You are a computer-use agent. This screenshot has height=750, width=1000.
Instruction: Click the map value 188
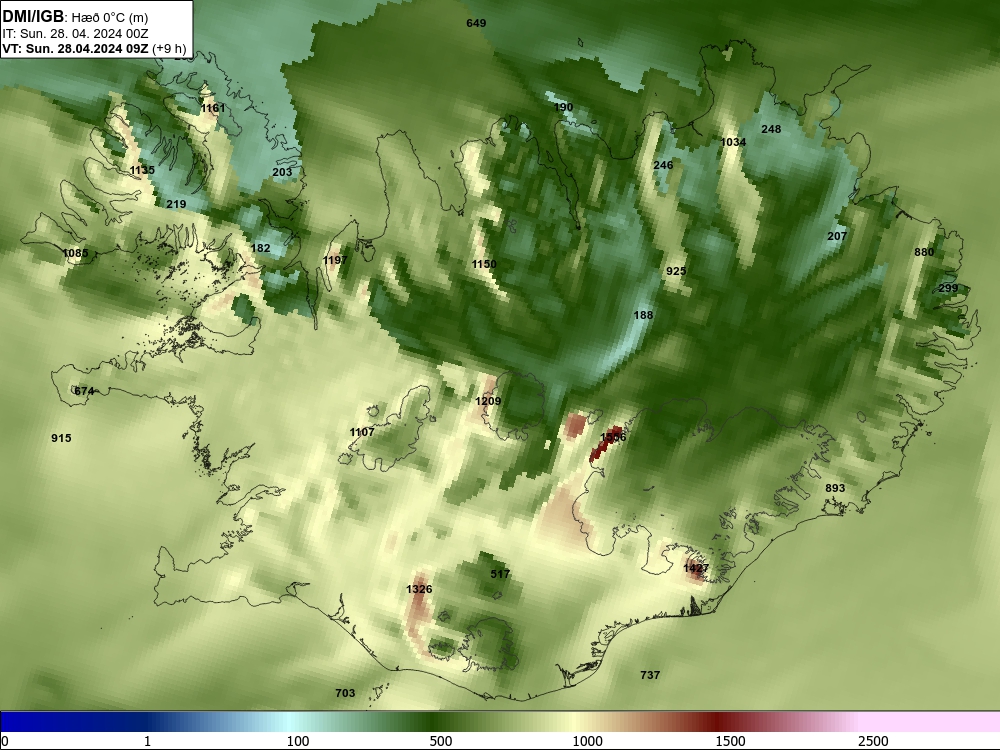(643, 315)
